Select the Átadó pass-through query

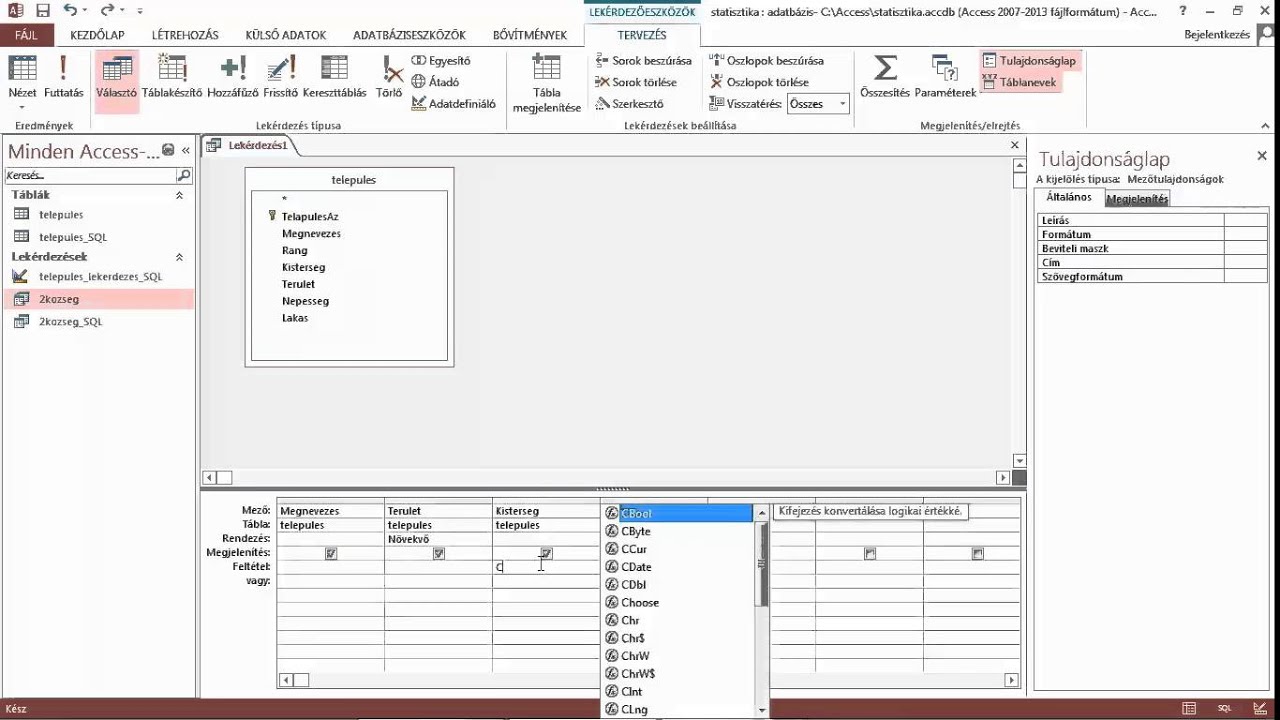pos(435,82)
